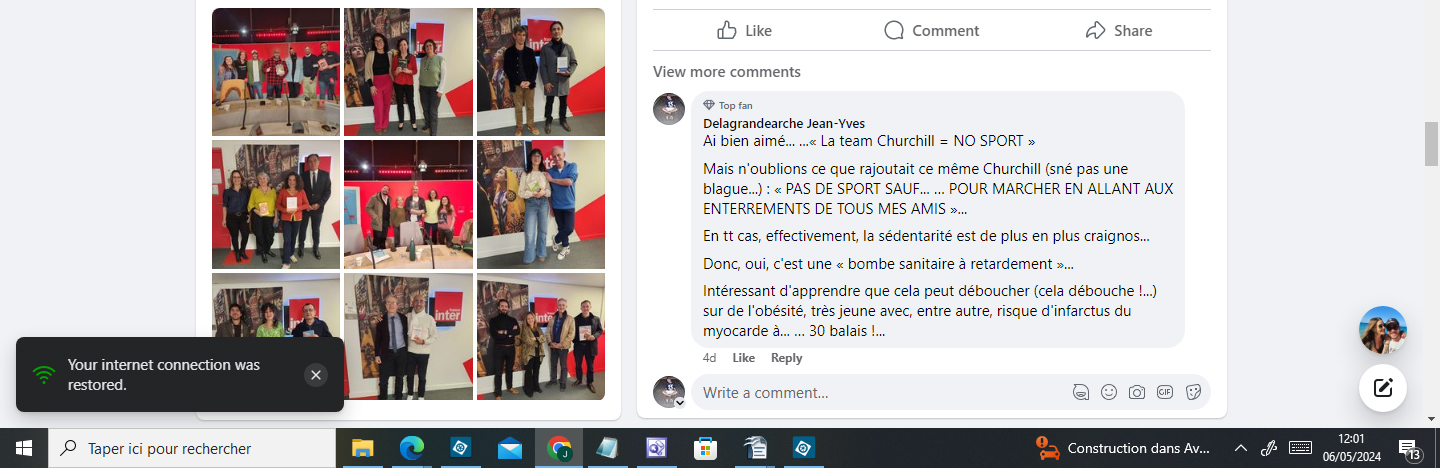Open the sticker picker icon
Image resolution: width=1440 pixels, height=468 pixels.
coord(1193,393)
